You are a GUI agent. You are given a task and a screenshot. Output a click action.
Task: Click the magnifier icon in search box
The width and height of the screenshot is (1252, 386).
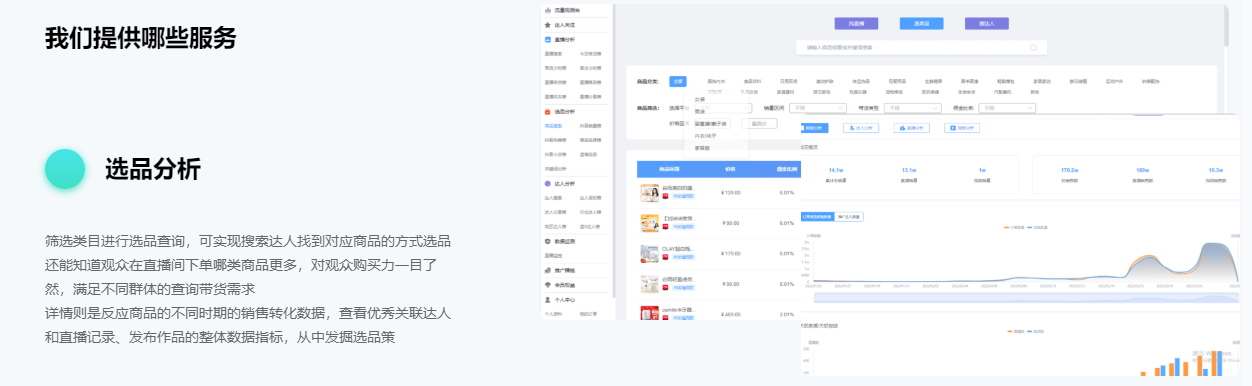point(1033,47)
